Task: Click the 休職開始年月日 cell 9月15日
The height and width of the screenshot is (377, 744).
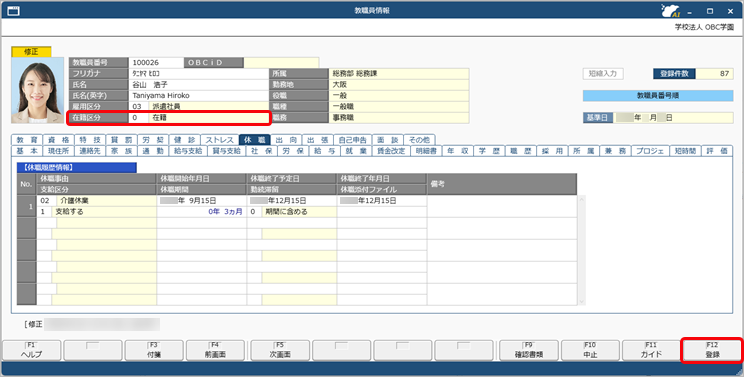Action: 201,201
